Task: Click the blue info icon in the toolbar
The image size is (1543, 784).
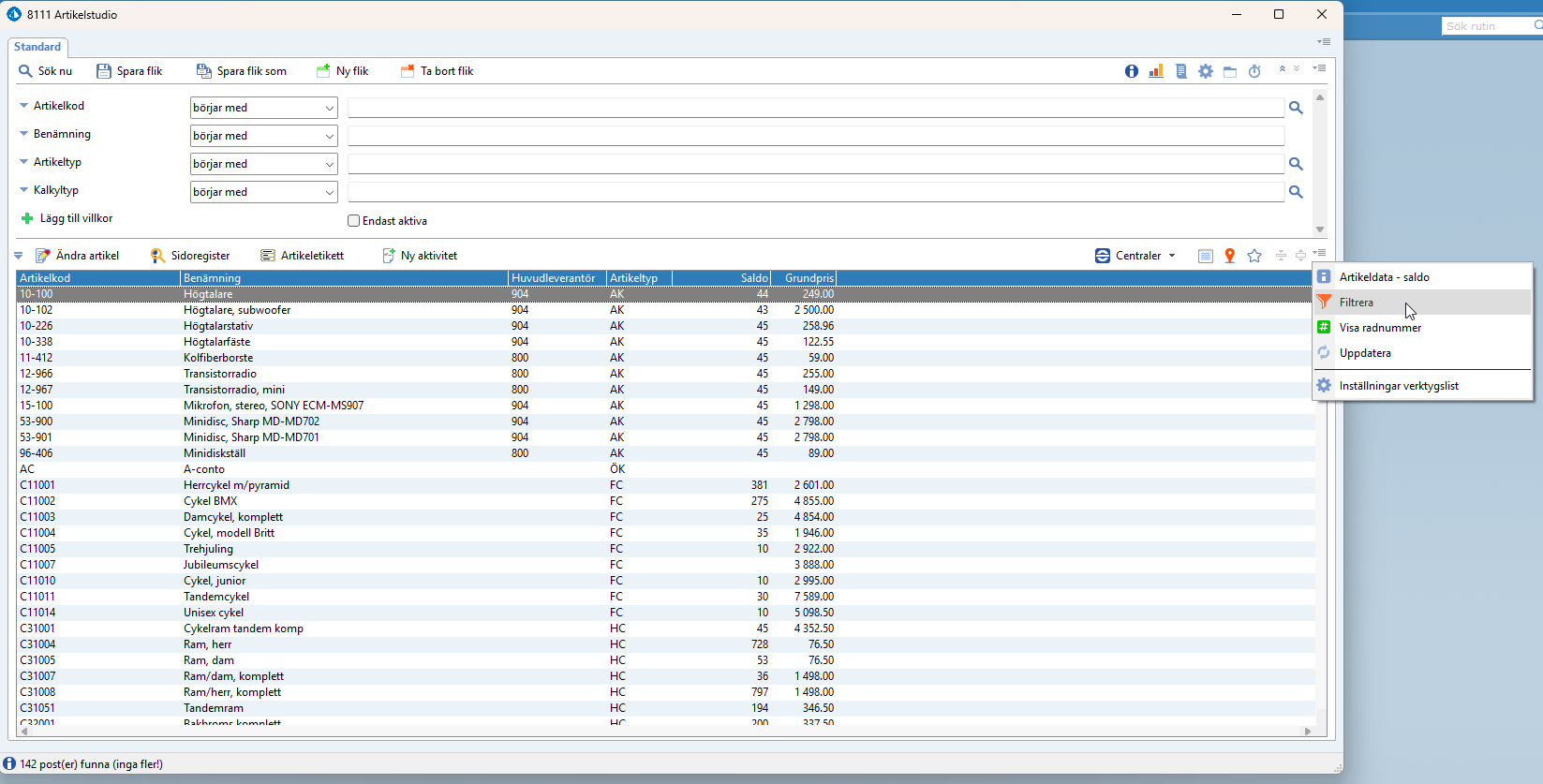Action: pos(1132,71)
